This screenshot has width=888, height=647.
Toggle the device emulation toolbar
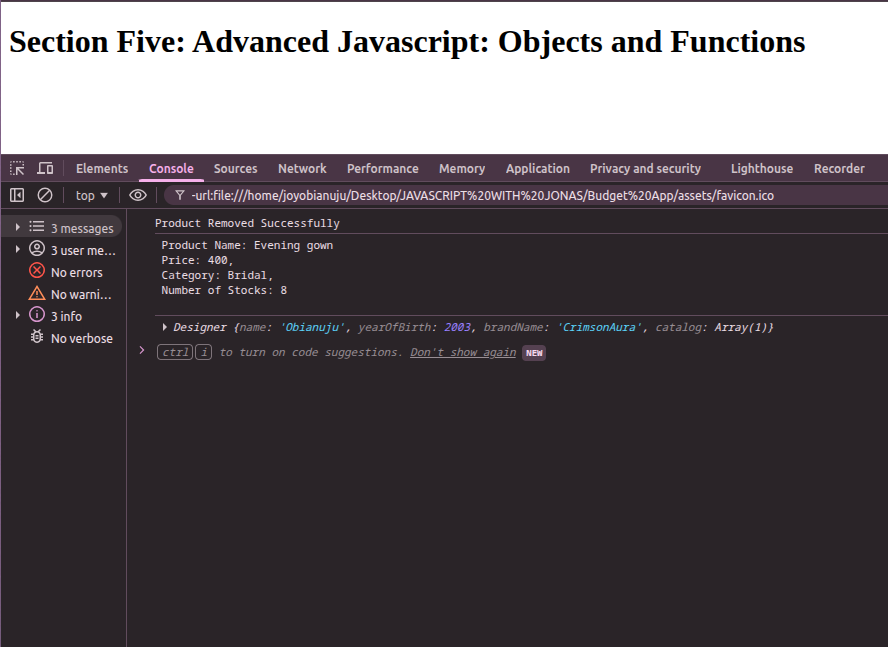point(45,168)
